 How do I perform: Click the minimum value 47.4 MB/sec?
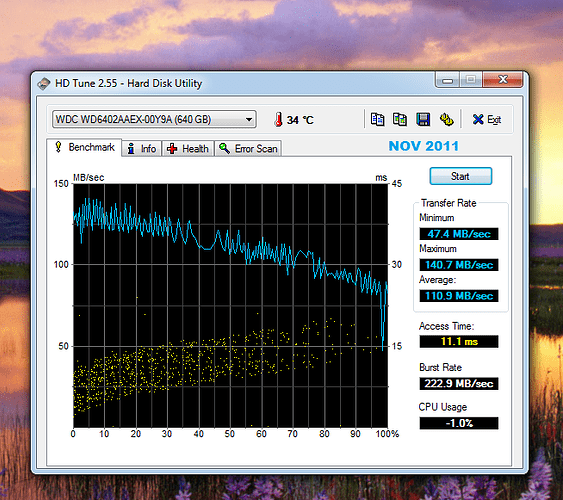pyautogui.click(x=459, y=234)
